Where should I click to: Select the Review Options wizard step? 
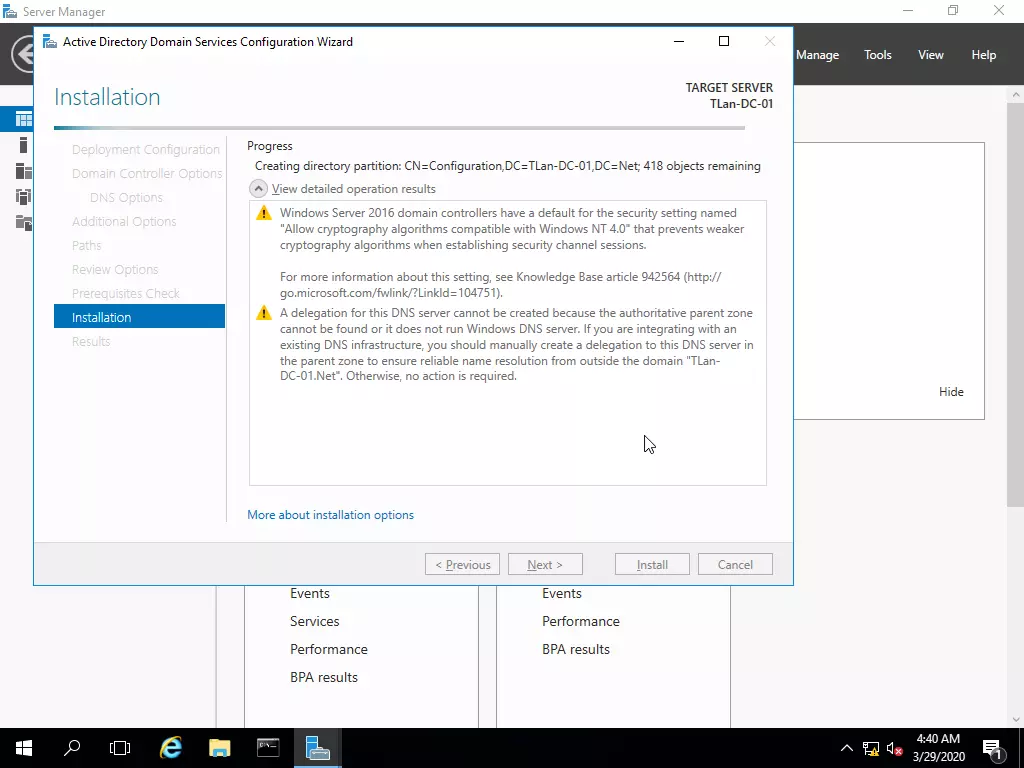pyautogui.click(x=115, y=270)
